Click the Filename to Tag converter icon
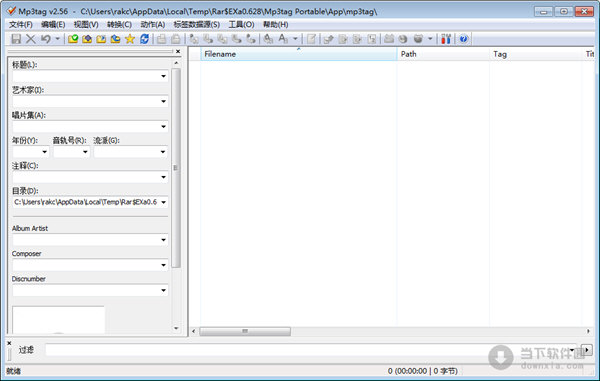The height and width of the screenshot is (381, 600). [x=208, y=39]
